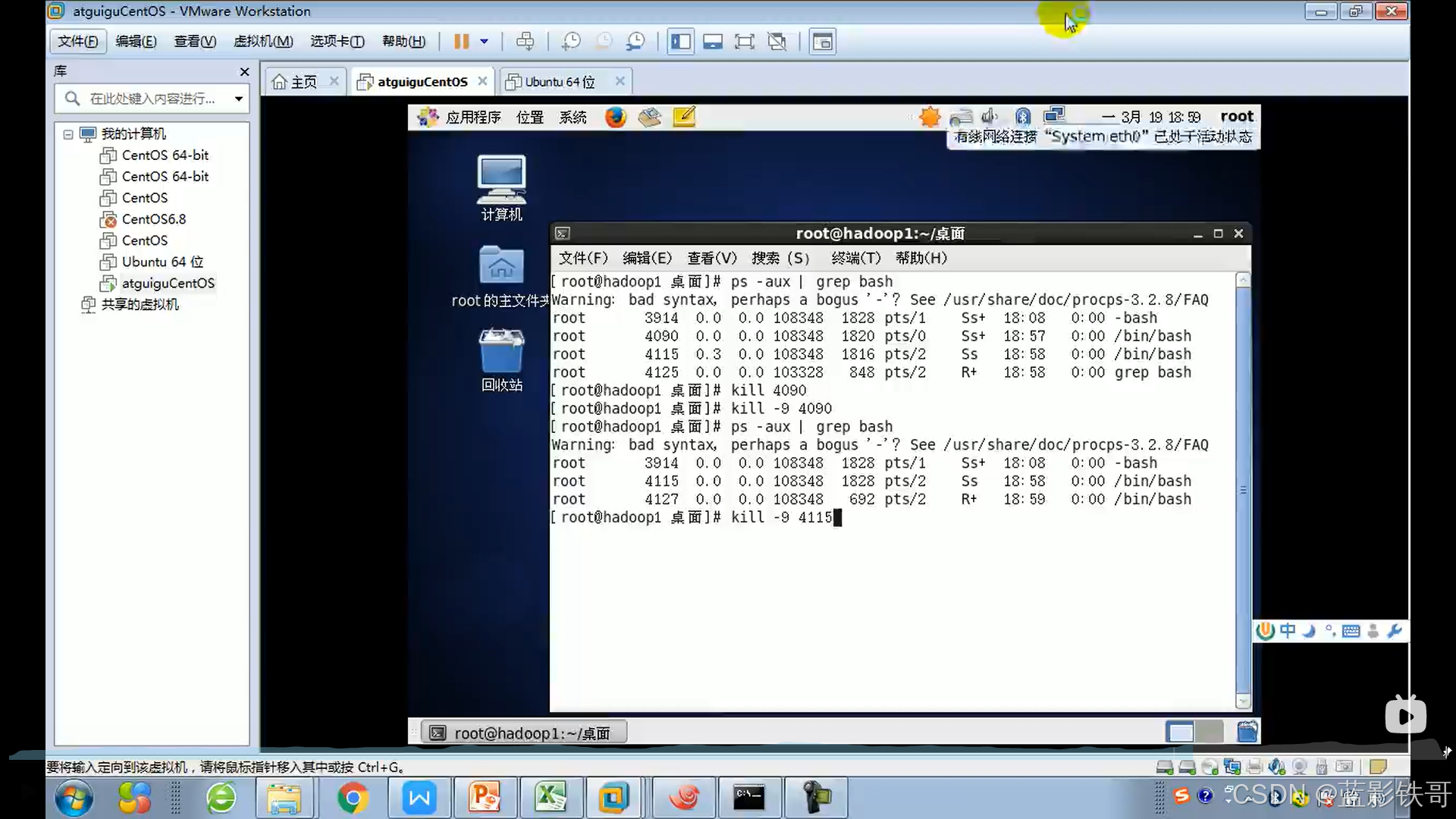Screen dimensions: 1456x819
Task: Pause the virtual machine with the pause icon
Action: pyautogui.click(x=461, y=42)
